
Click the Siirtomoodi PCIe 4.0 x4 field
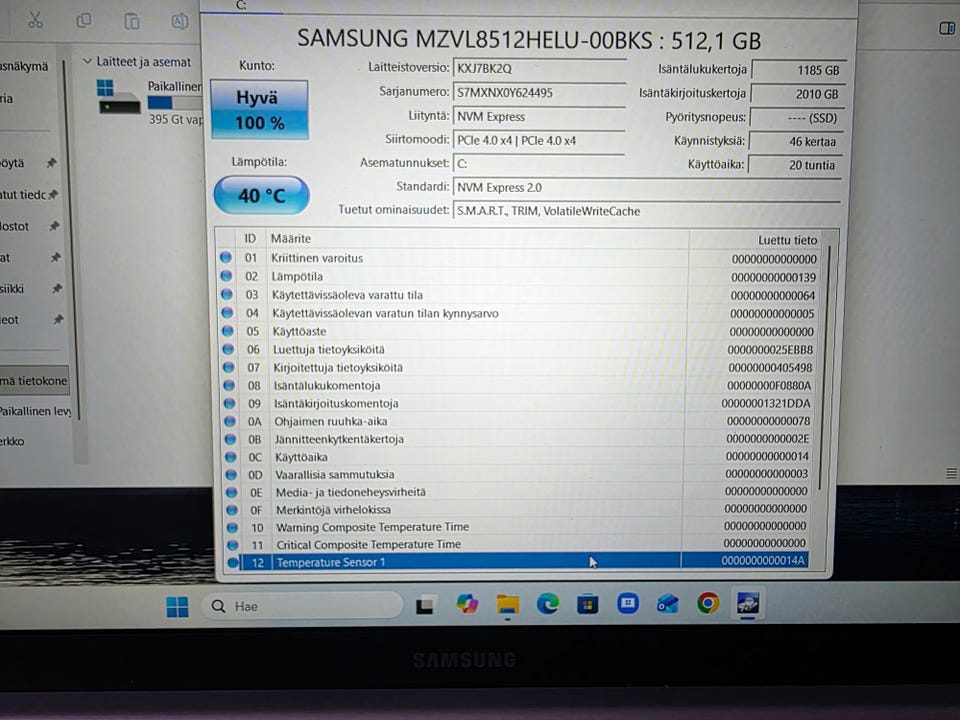(x=539, y=140)
